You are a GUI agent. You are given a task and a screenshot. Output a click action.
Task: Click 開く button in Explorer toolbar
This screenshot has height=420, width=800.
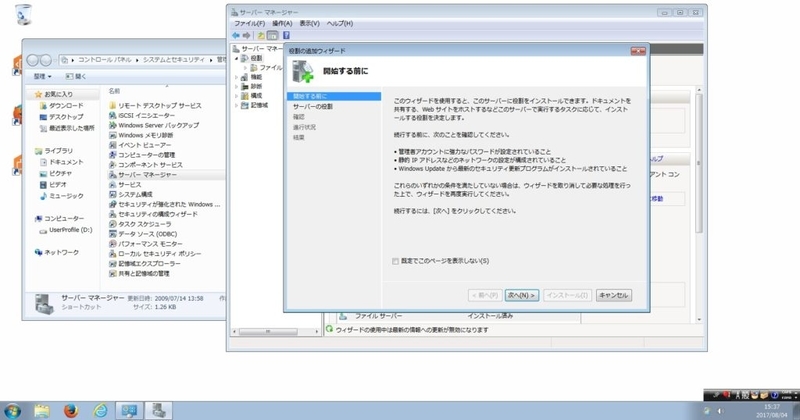(x=76, y=77)
